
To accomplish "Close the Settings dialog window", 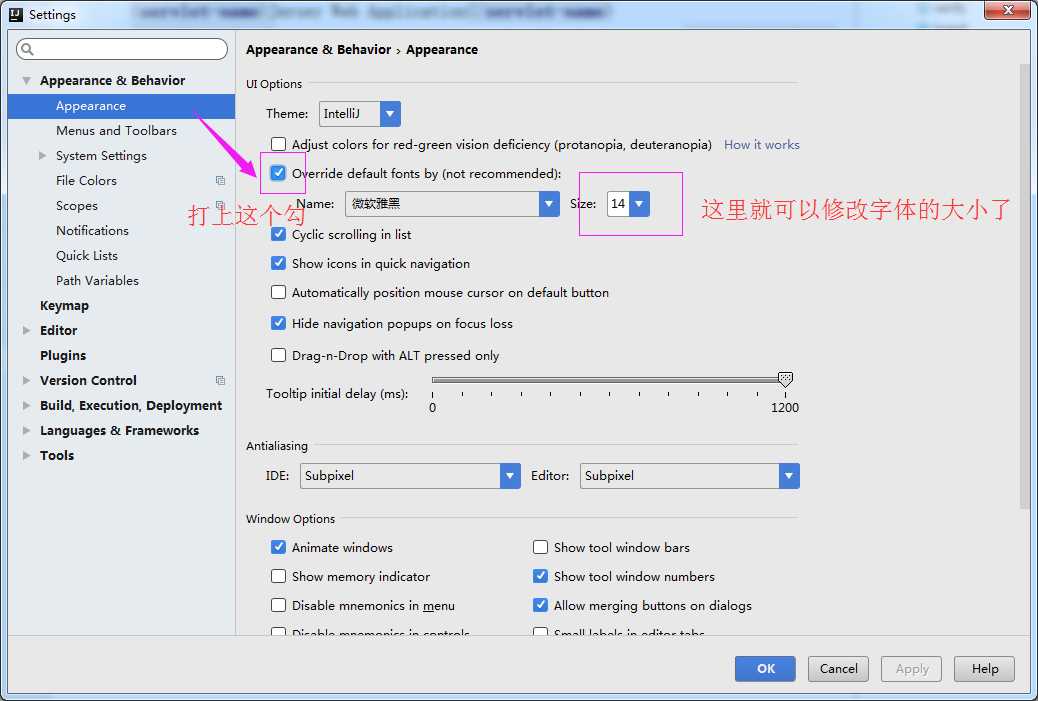I will pyautogui.click(x=1006, y=11).
